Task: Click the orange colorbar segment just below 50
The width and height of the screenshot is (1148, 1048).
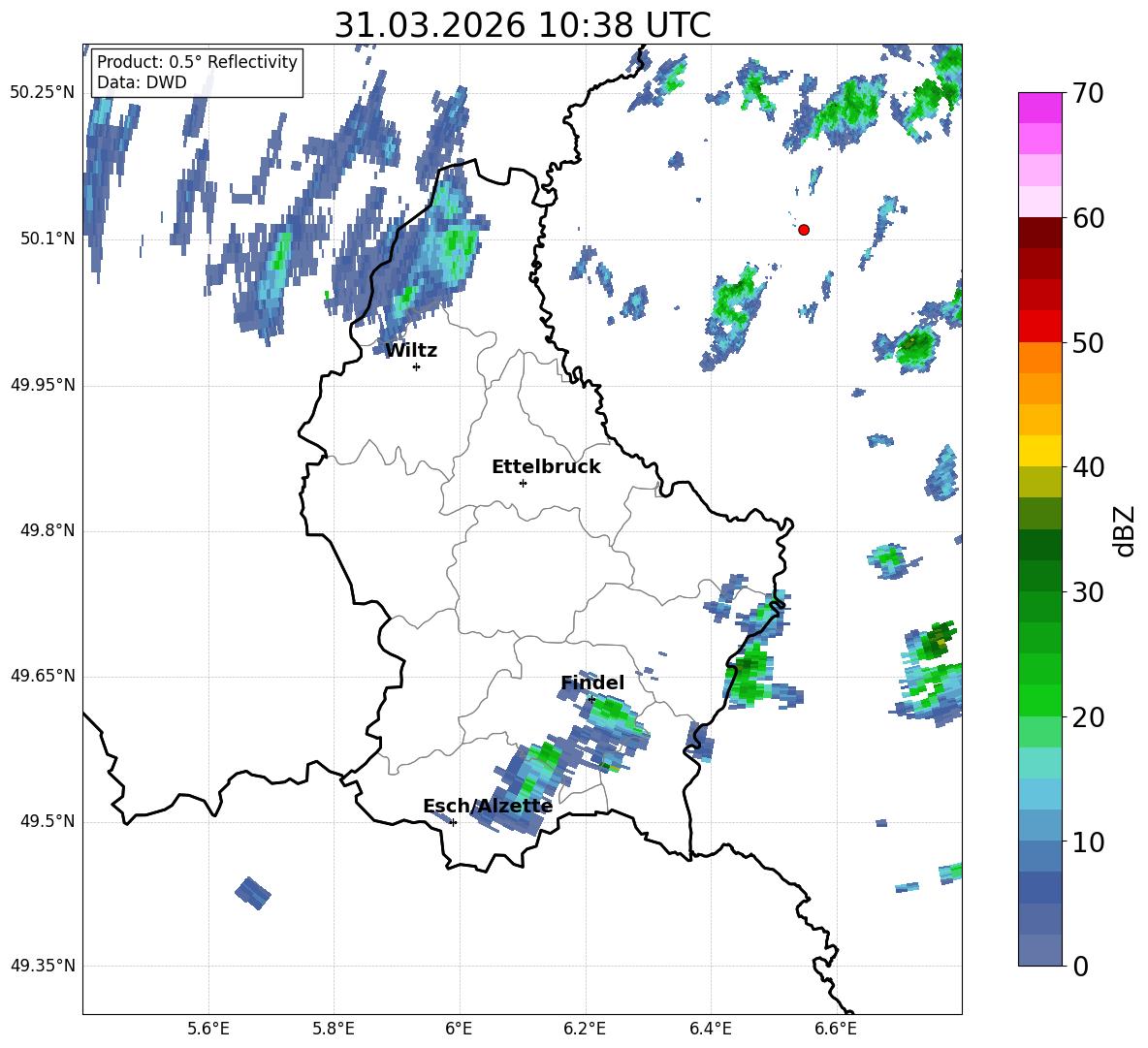Action: coord(1039,358)
